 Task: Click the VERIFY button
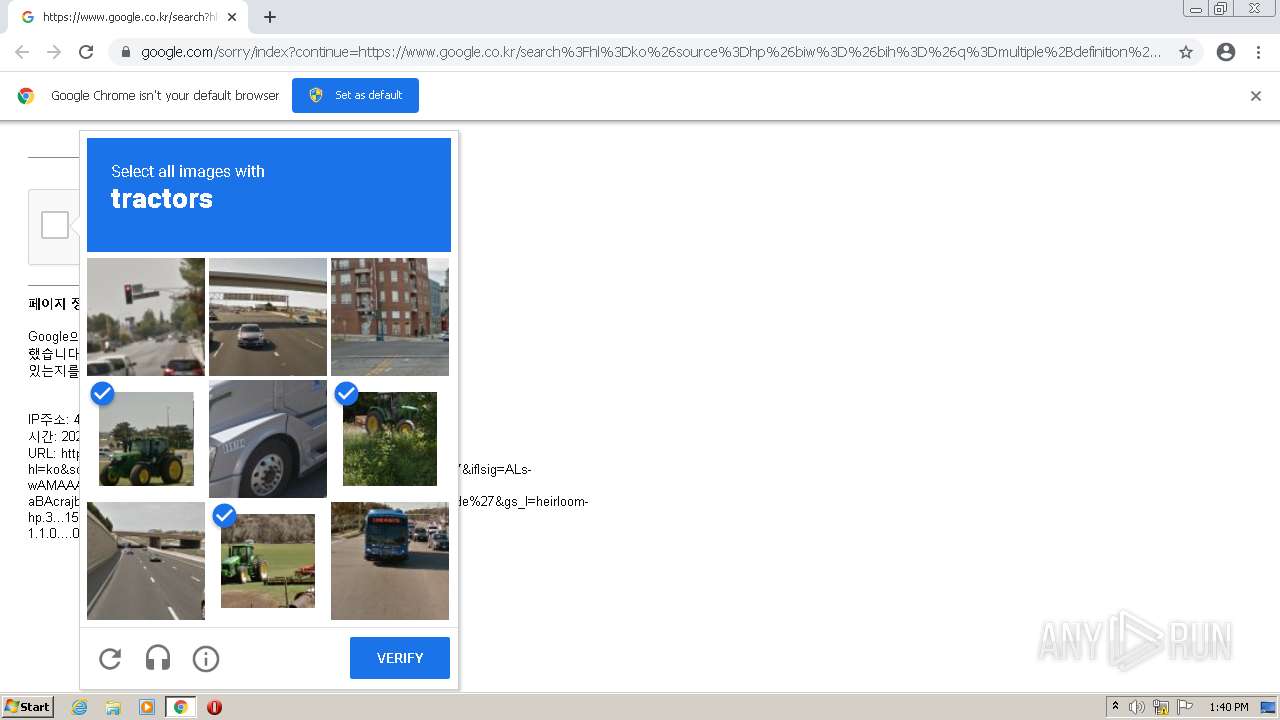coord(400,658)
